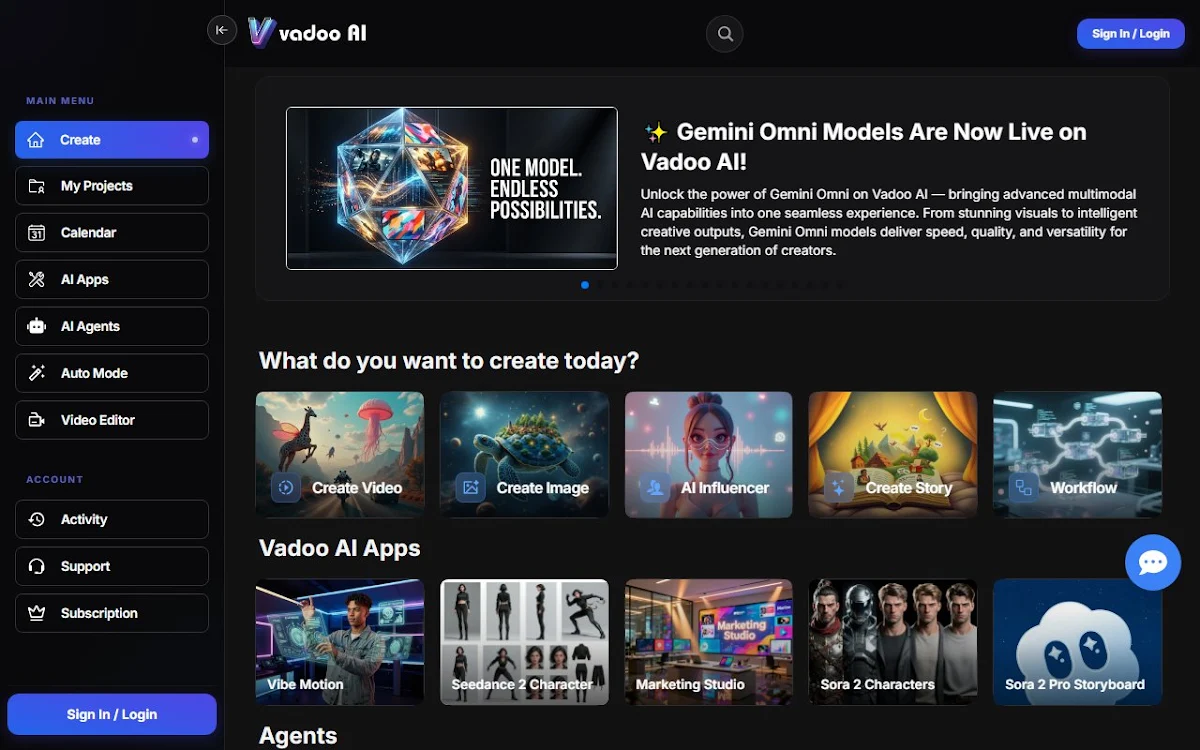This screenshot has height=750, width=1200.
Task: Open the chat bubble support widget
Action: coord(1153,562)
